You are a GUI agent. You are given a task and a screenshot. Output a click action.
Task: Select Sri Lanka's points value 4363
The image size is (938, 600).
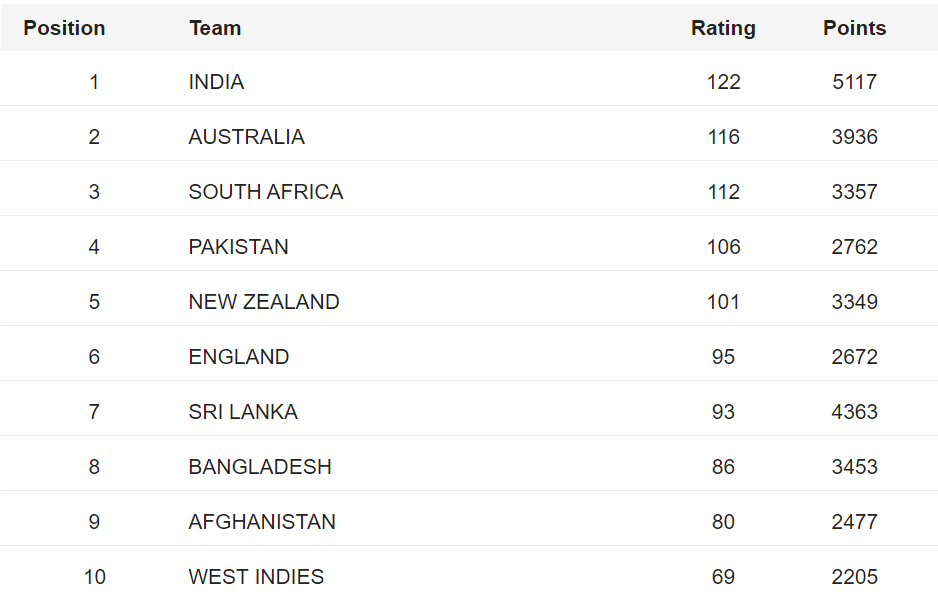(854, 412)
